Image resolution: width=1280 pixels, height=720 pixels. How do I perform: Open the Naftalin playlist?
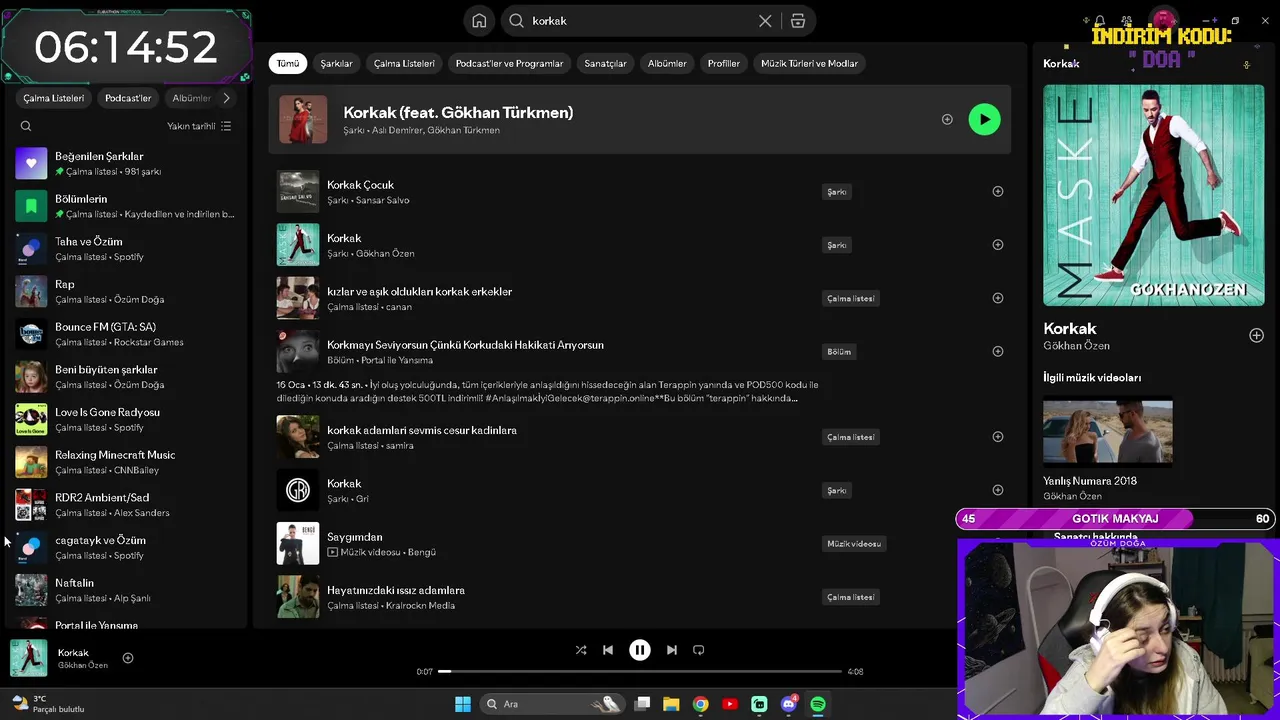click(125, 590)
